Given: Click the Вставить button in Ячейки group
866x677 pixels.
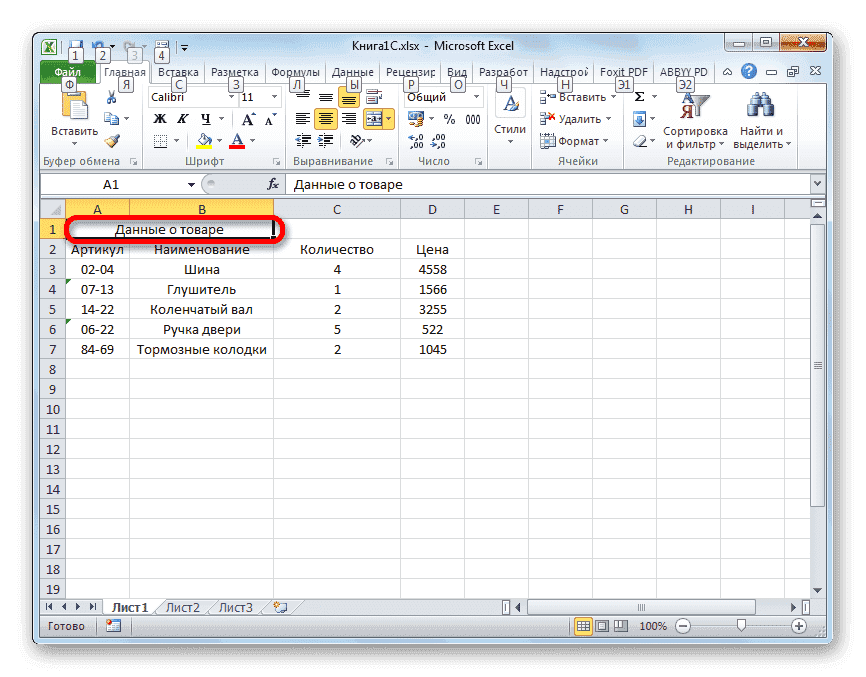Looking at the screenshot, I should pos(577,96).
